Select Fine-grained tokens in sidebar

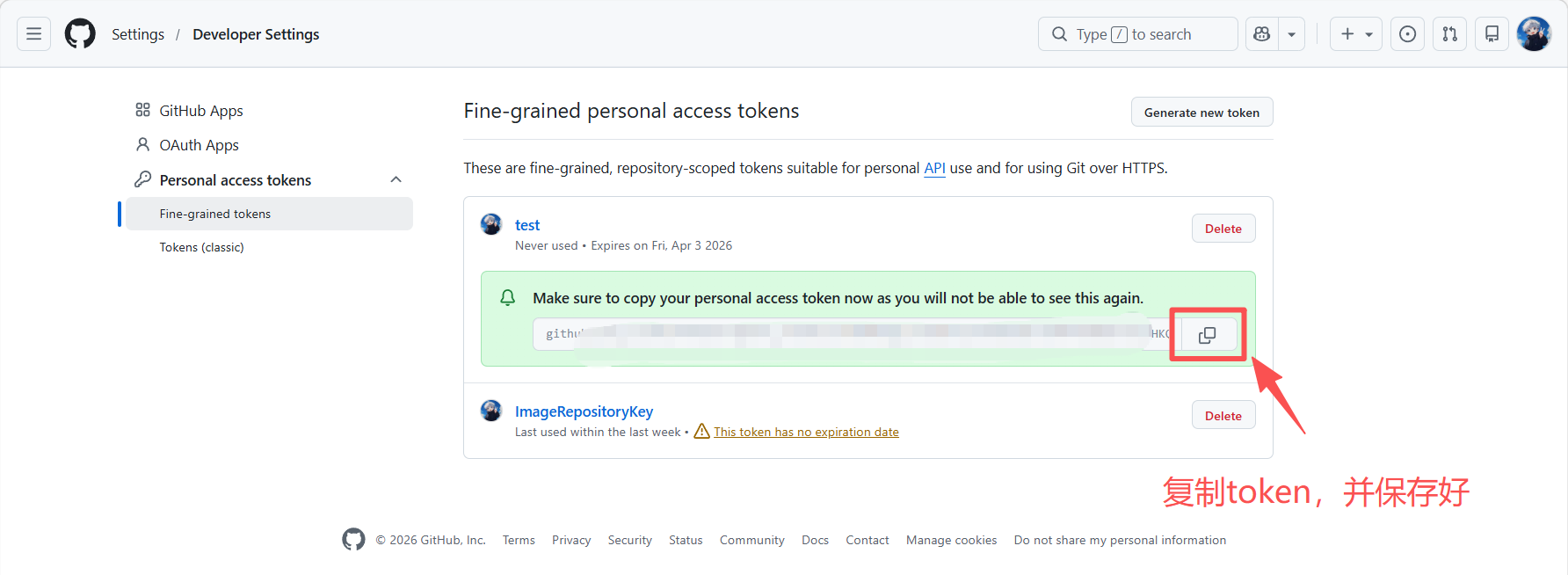[x=269, y=214]
